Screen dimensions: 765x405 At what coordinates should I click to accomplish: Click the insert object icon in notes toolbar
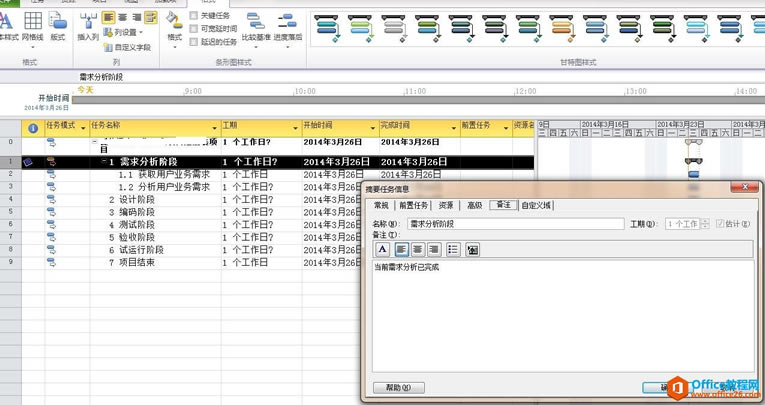(x=472, y=249)
